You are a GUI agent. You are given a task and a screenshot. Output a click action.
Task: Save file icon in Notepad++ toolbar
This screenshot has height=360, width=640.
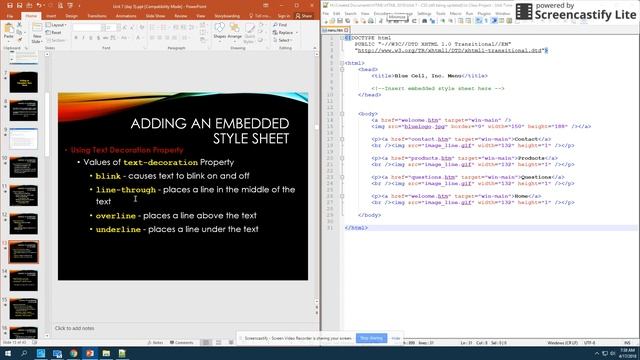tap(340, 21)
